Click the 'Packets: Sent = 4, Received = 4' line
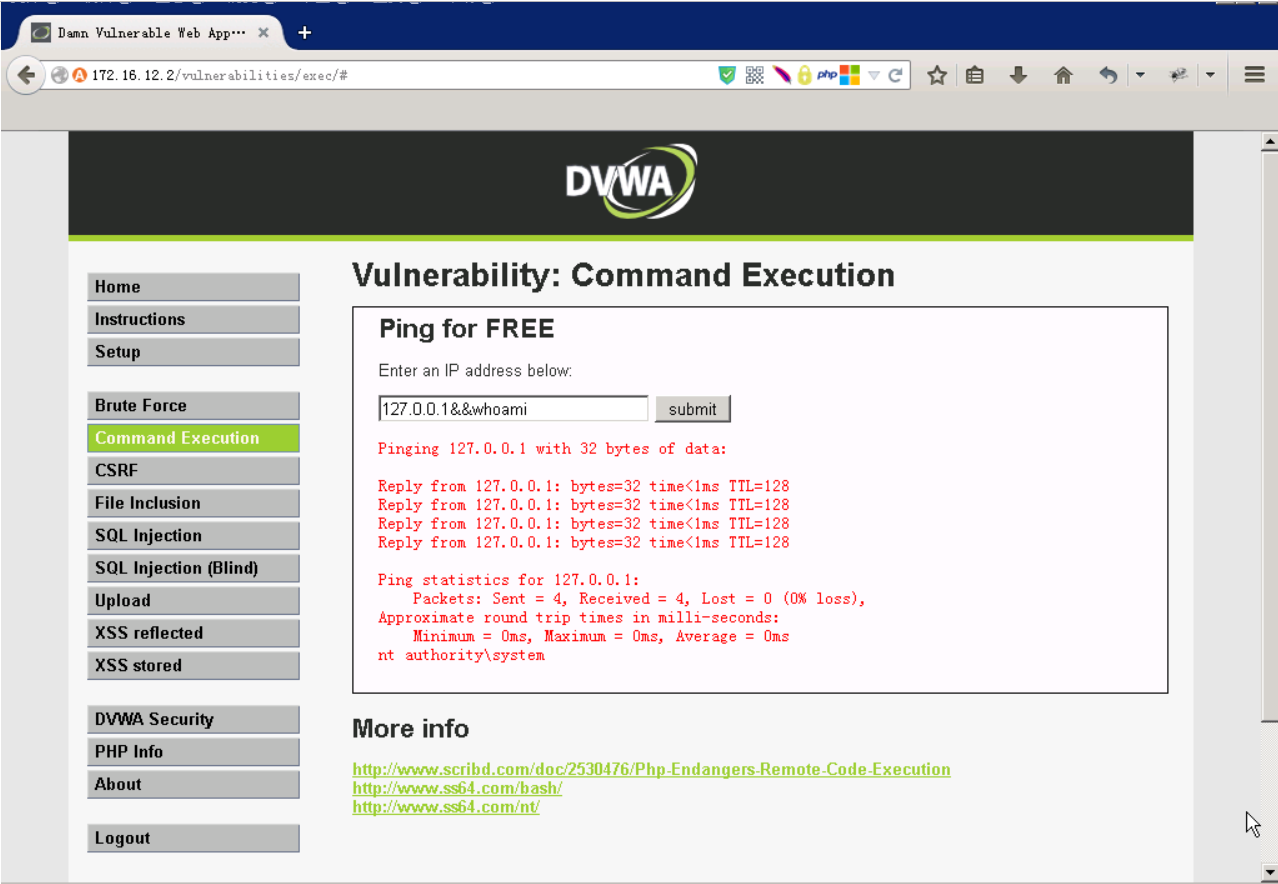Viewport: 1278px width, 884px height. [639, 599]
